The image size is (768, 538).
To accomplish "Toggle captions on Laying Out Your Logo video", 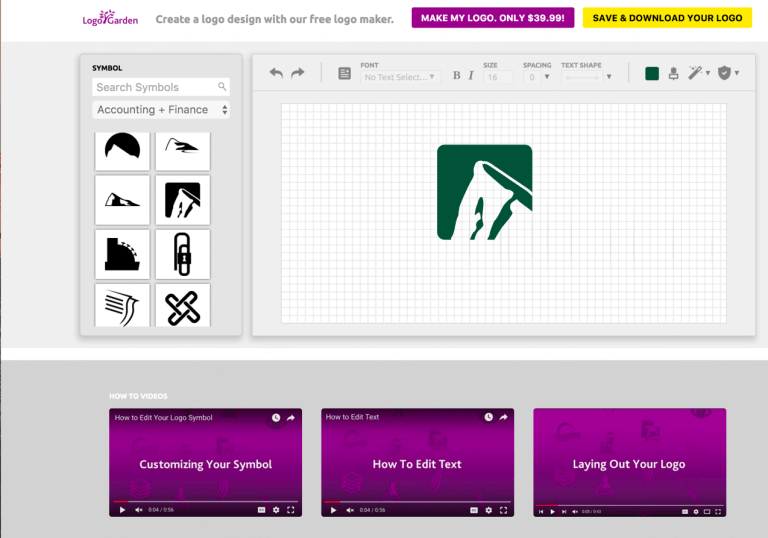I will point(685,512).
